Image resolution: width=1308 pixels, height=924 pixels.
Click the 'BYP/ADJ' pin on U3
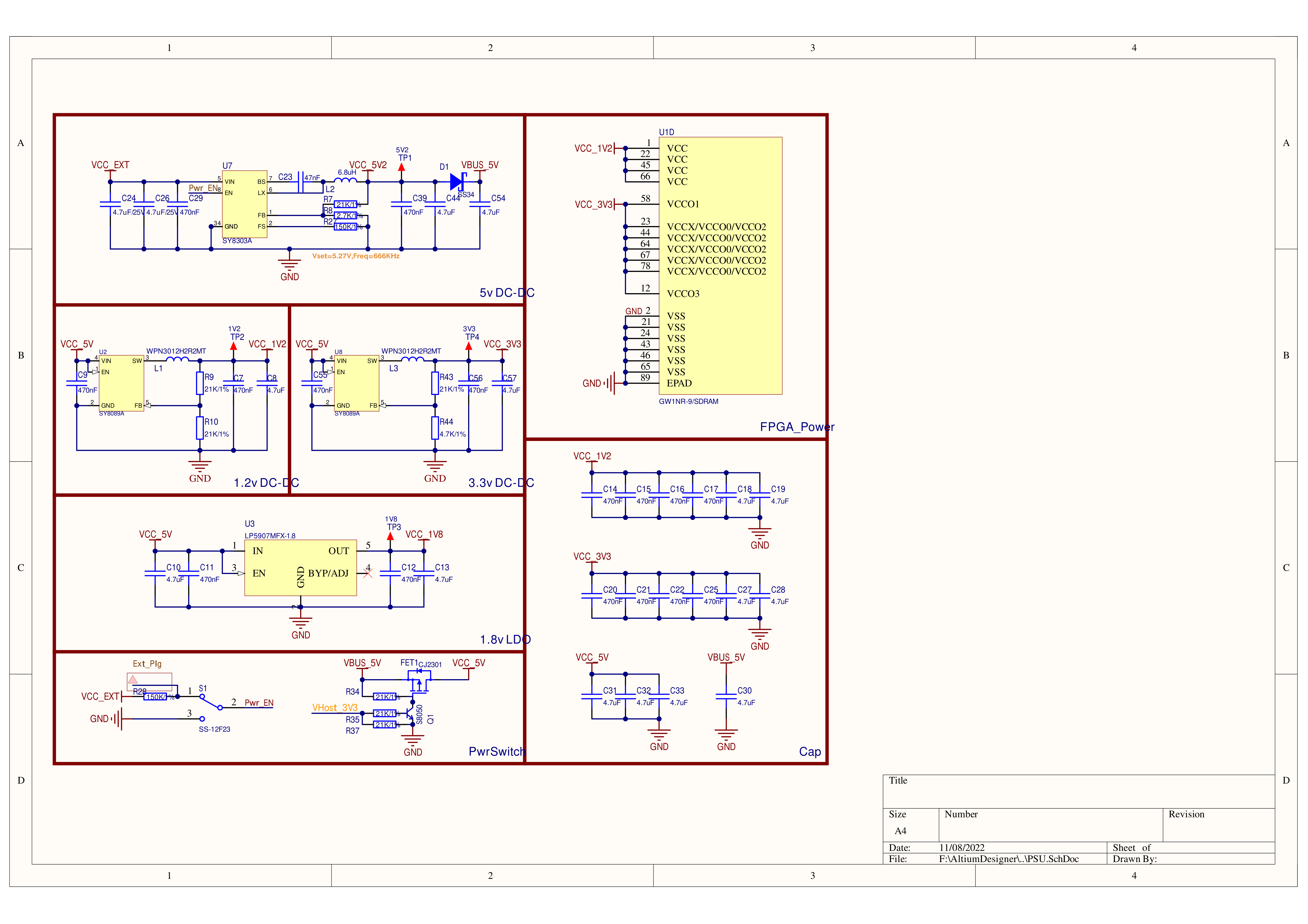click(328, 573)
